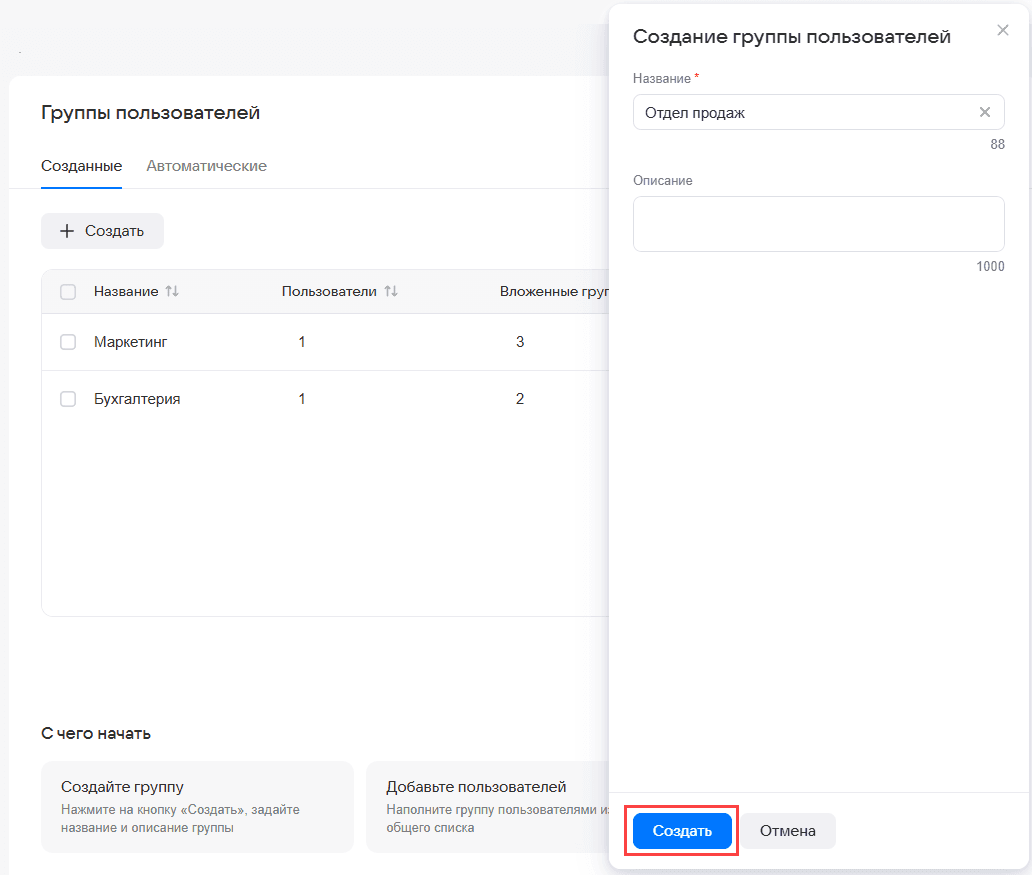Select the Созданные tab
1032x875 pixels.
tap(82, 166)
